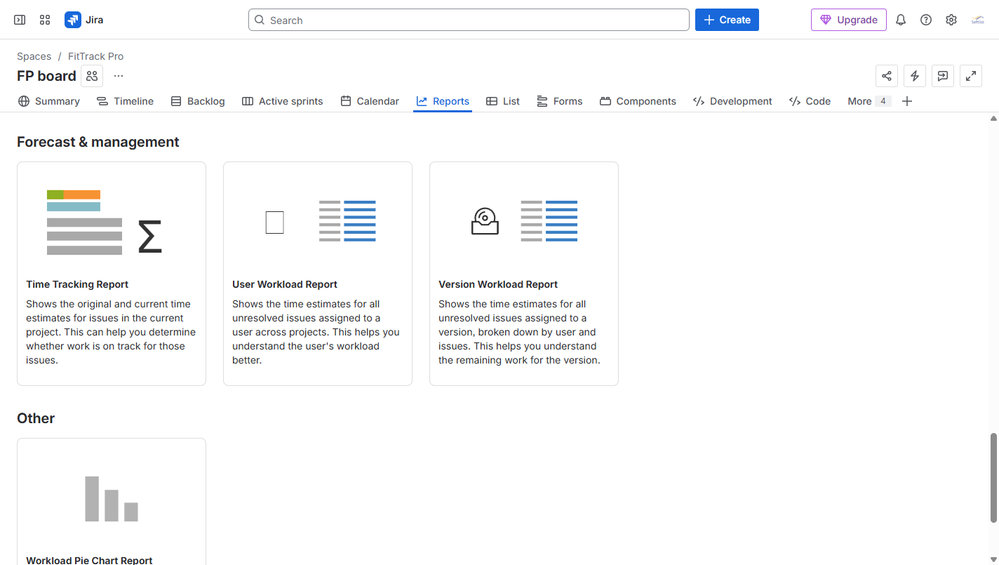Open the settings gear icon
999x565 pixels.
click(951, 20)
